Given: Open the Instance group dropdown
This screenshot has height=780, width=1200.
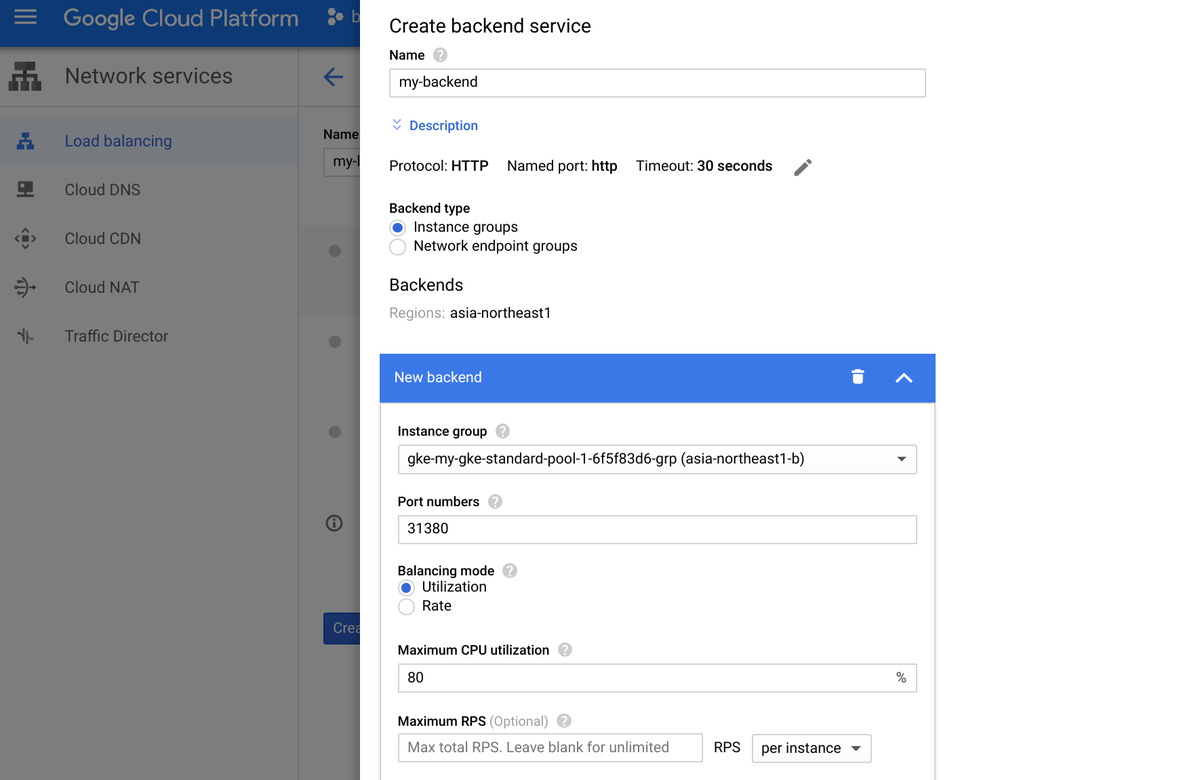Looking at the screenshot, I should tap(657, 459).
